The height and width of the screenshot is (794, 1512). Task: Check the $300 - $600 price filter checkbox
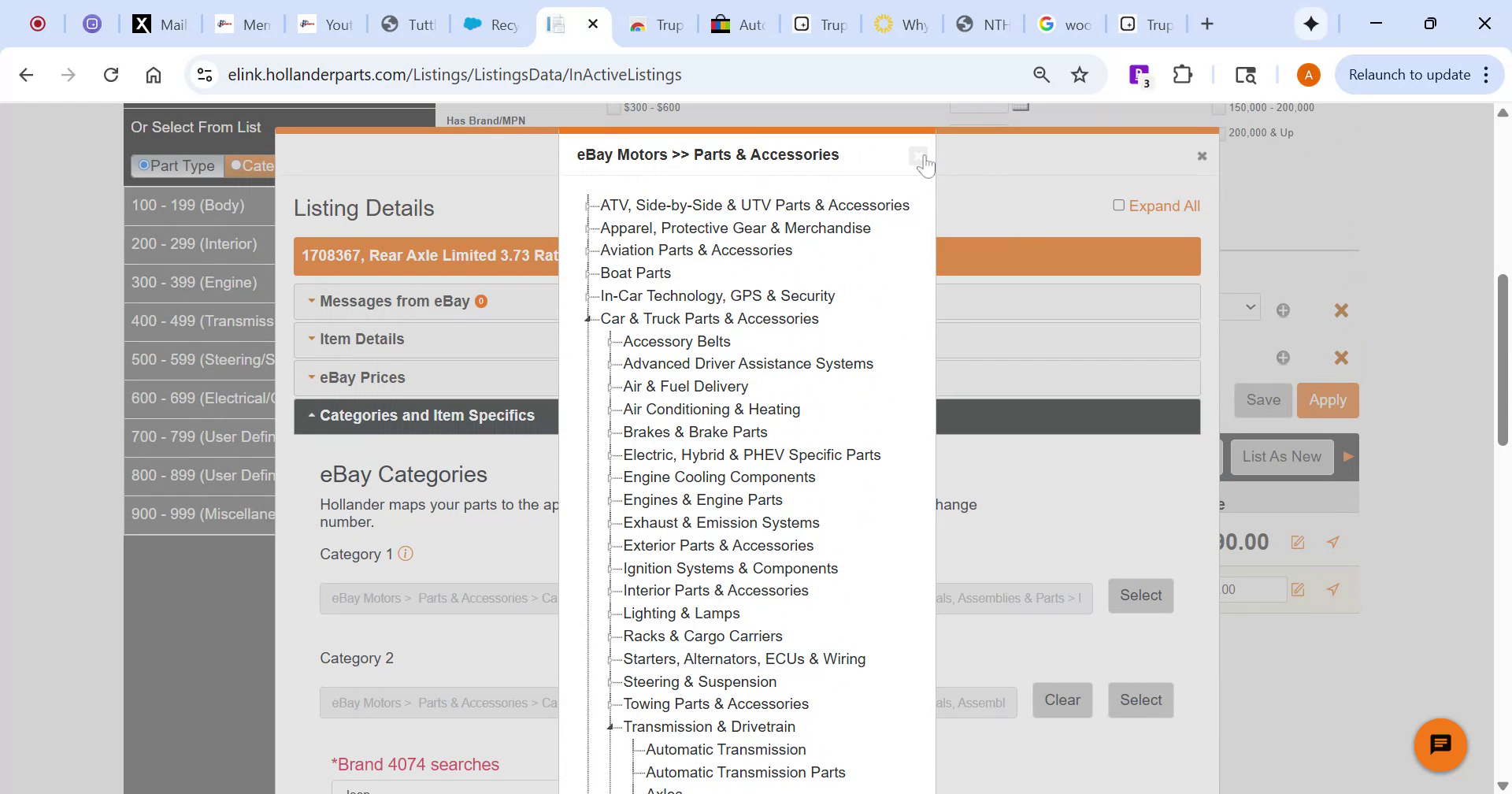613,107
